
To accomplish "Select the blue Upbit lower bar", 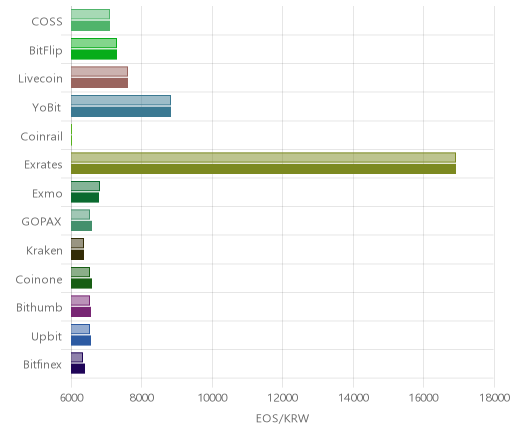I will coord(81,341).
